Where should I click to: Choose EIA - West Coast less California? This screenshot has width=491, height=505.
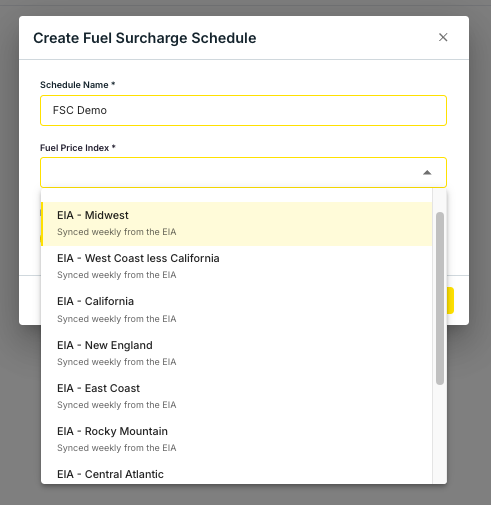(x=236, y=267)
